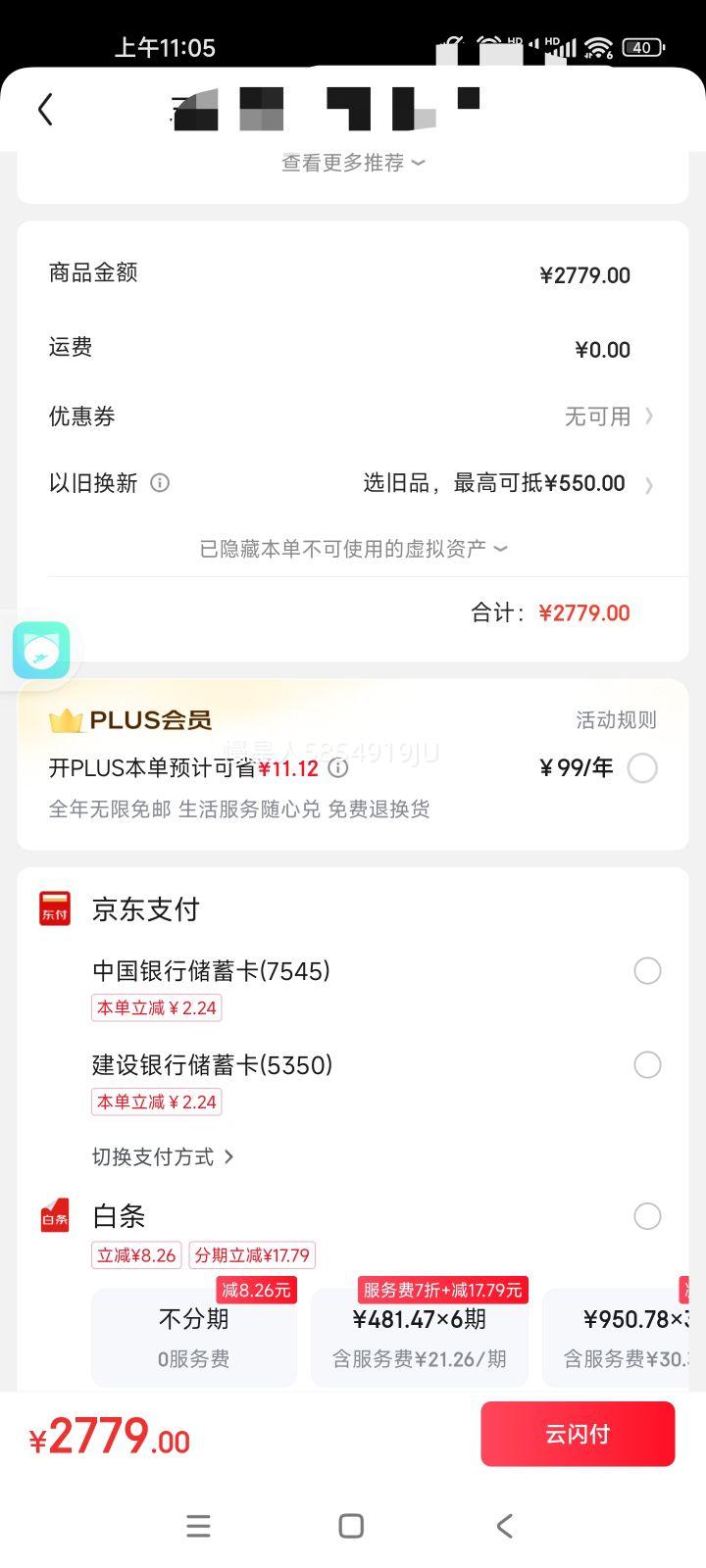Expand 已隐藏本单不可使用的虚拟资产
Screen dimensions: 706x1568
point(353,549)
